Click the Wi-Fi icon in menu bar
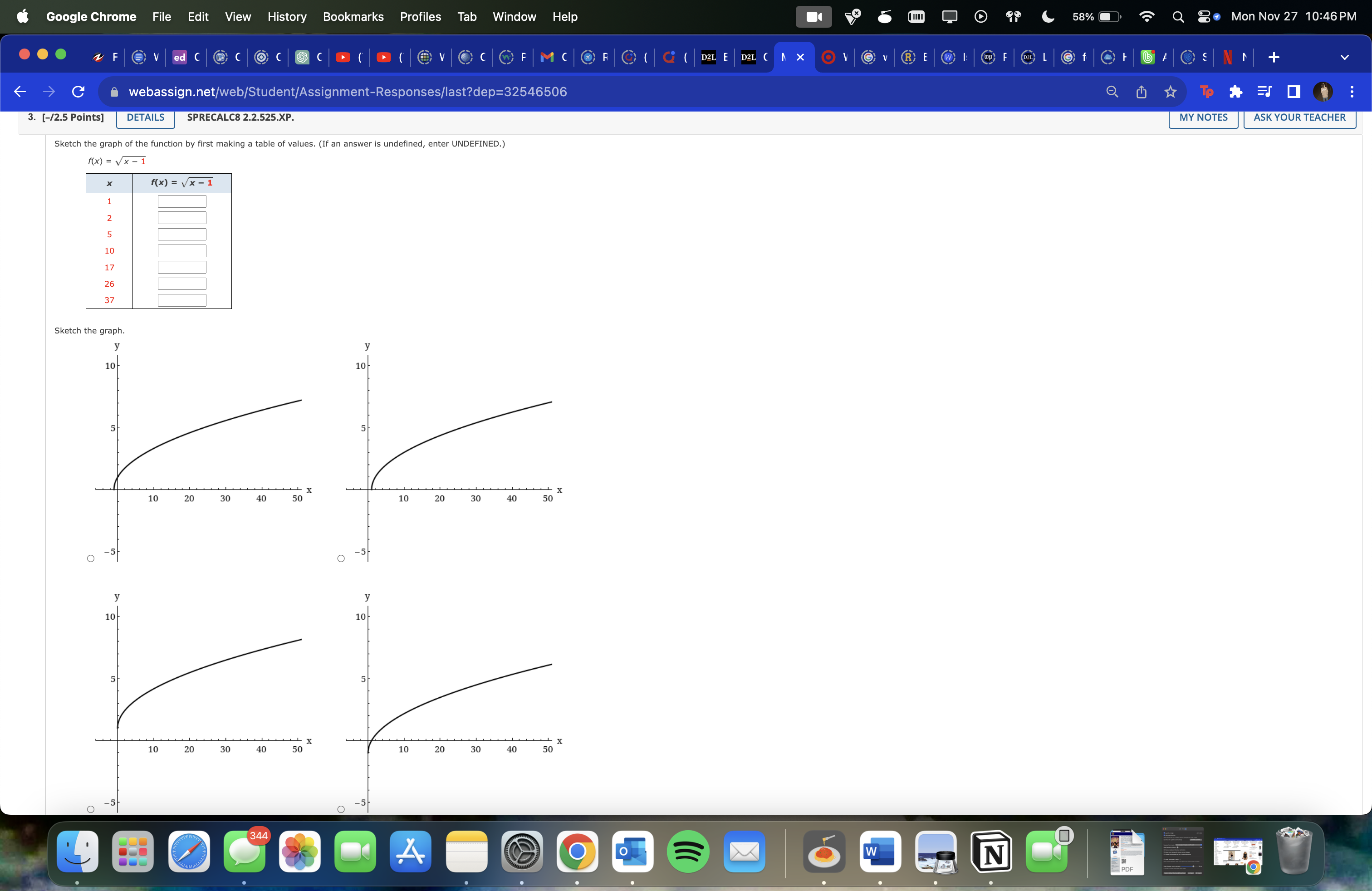Image resolution: width=1372 pixels, height=891 pixels. pos(1147,17)
